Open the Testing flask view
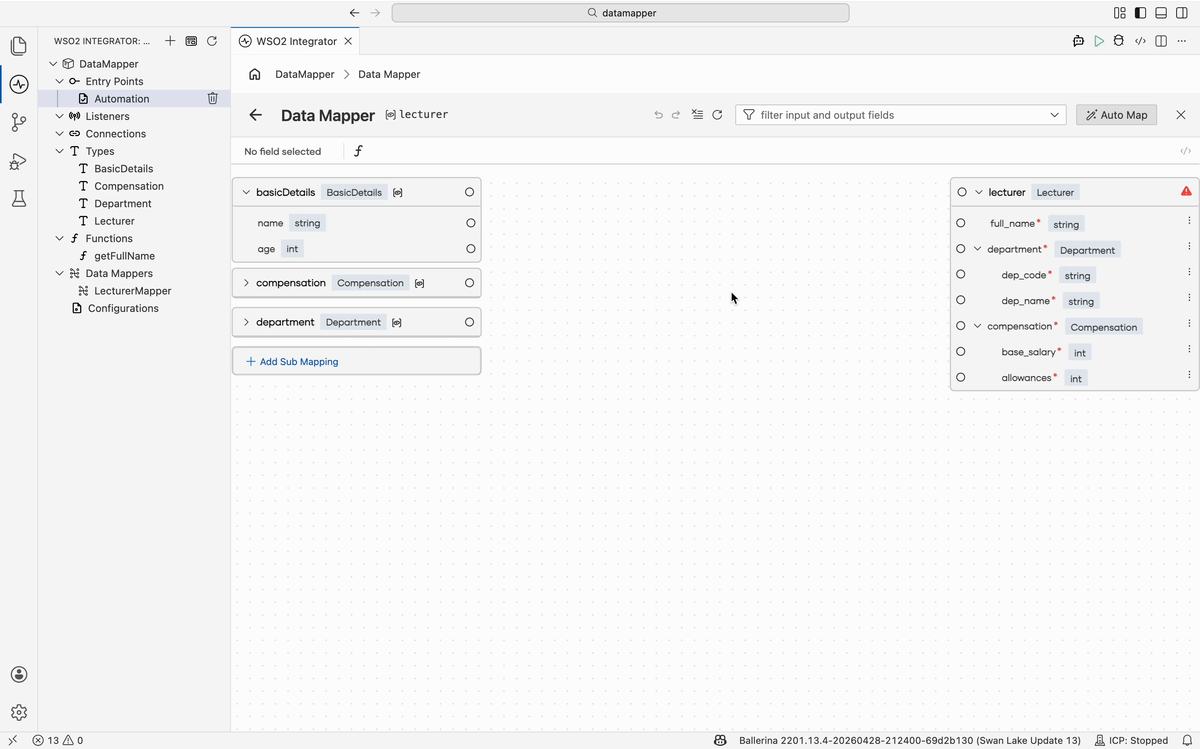This screenshot has height=749, width=1200. click(18, 199)
